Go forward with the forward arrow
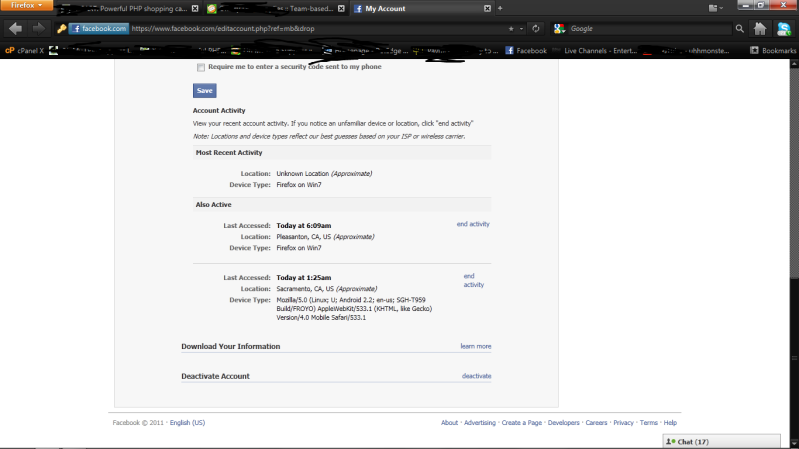This screenshot has height=449, width=799. click(39, 29)
